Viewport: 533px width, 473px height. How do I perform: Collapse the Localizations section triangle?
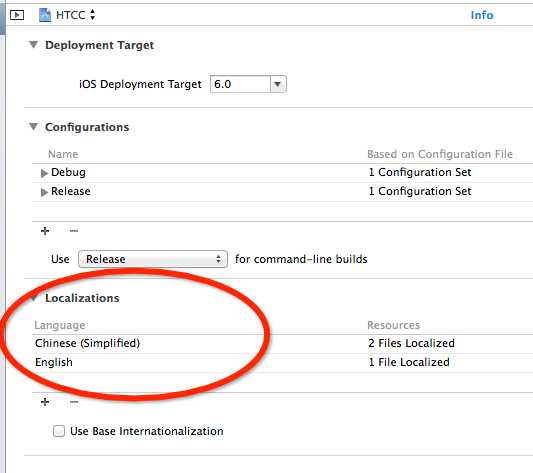click(x=34, y=298)
